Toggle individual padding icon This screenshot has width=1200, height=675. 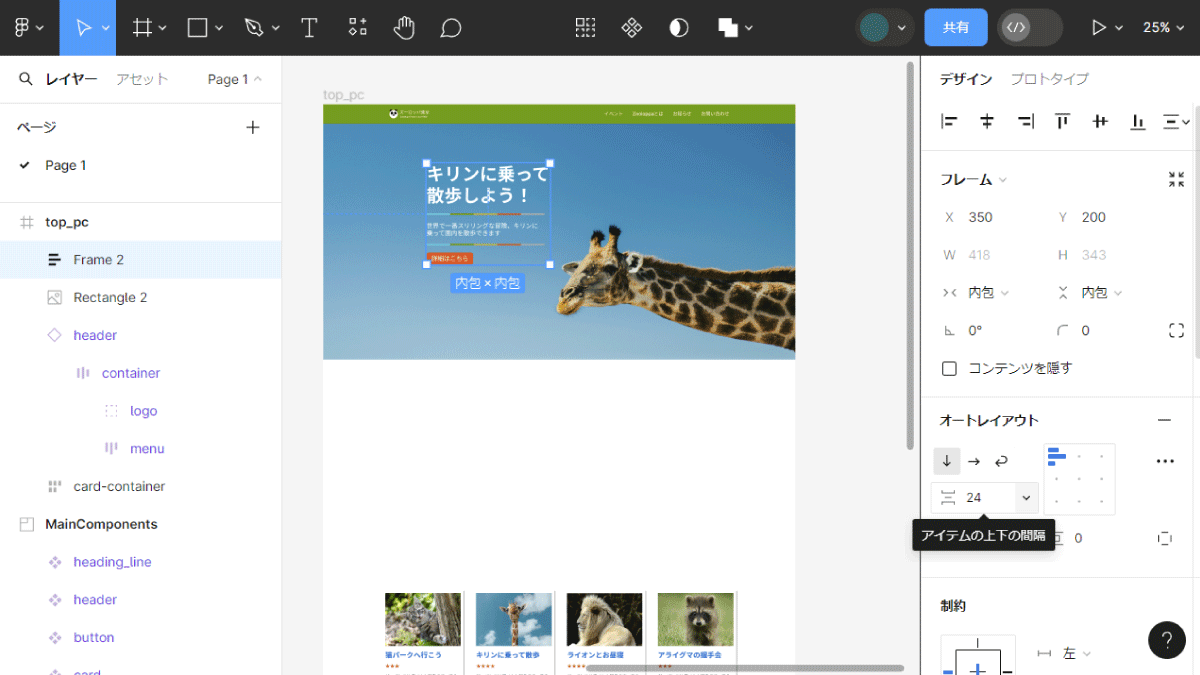tap(1165, 538)
